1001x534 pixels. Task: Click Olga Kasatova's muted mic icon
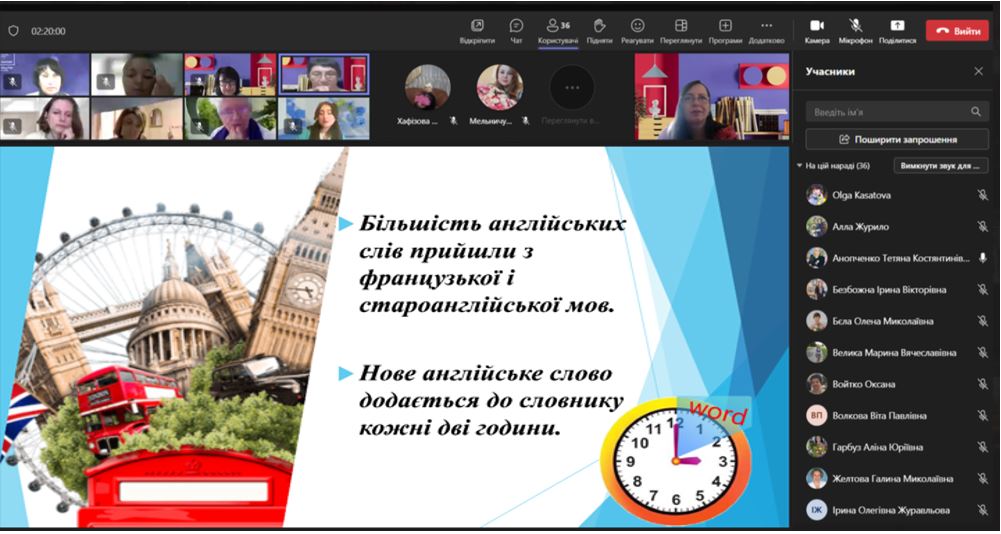[982, 195]
